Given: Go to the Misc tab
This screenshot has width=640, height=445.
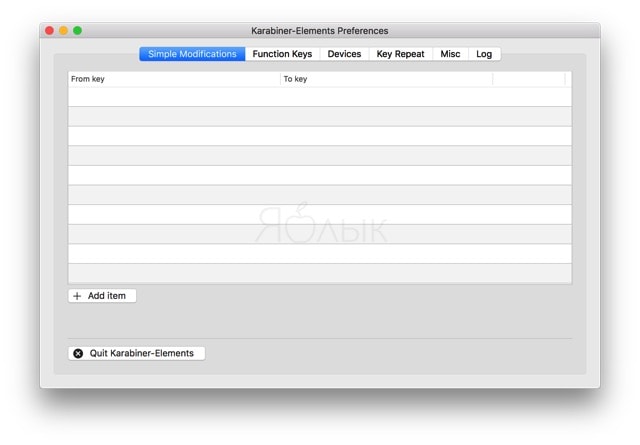Looking at the screenshot, I should (450, 54).
